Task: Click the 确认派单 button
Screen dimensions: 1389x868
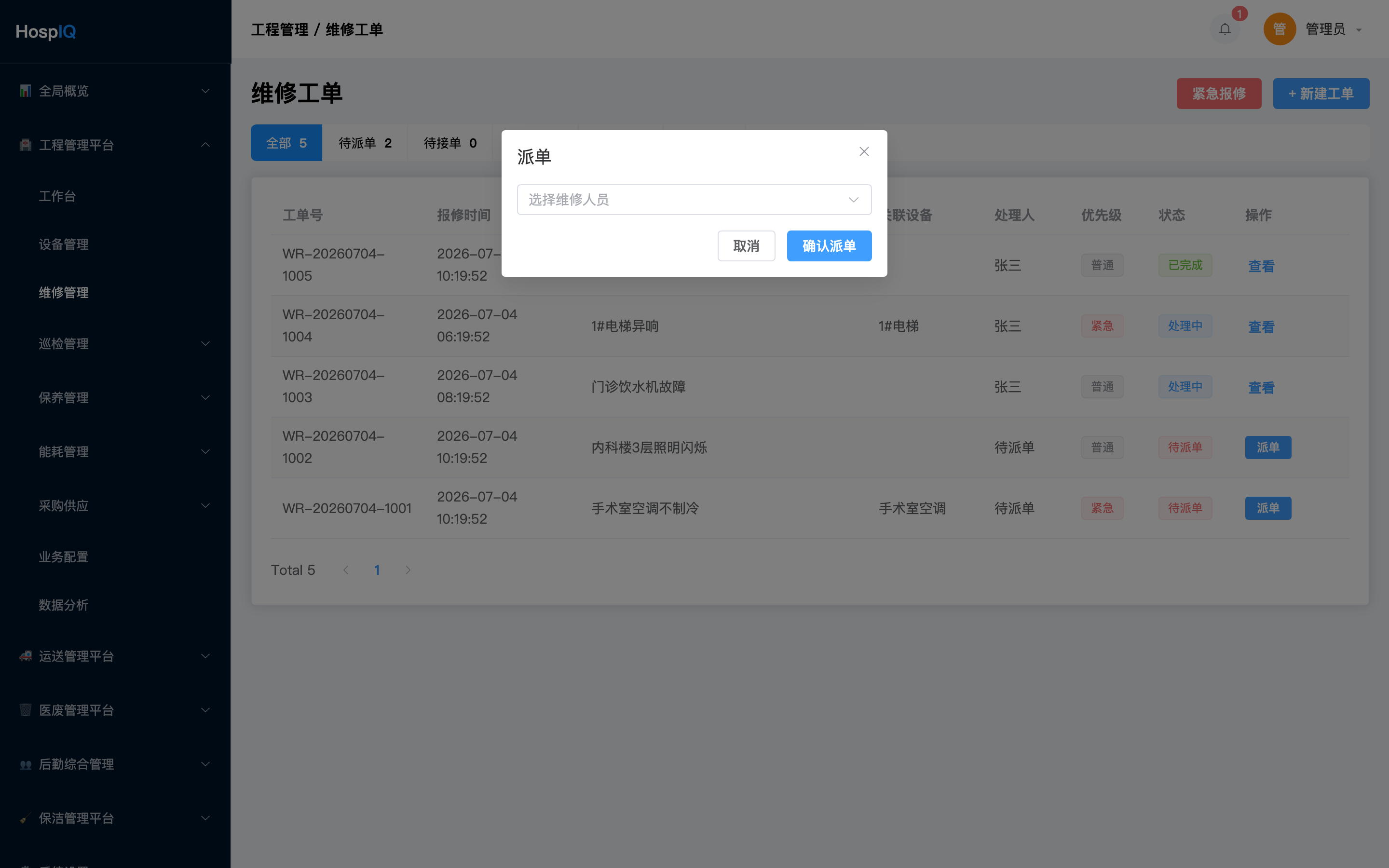Action: point(829,246)
